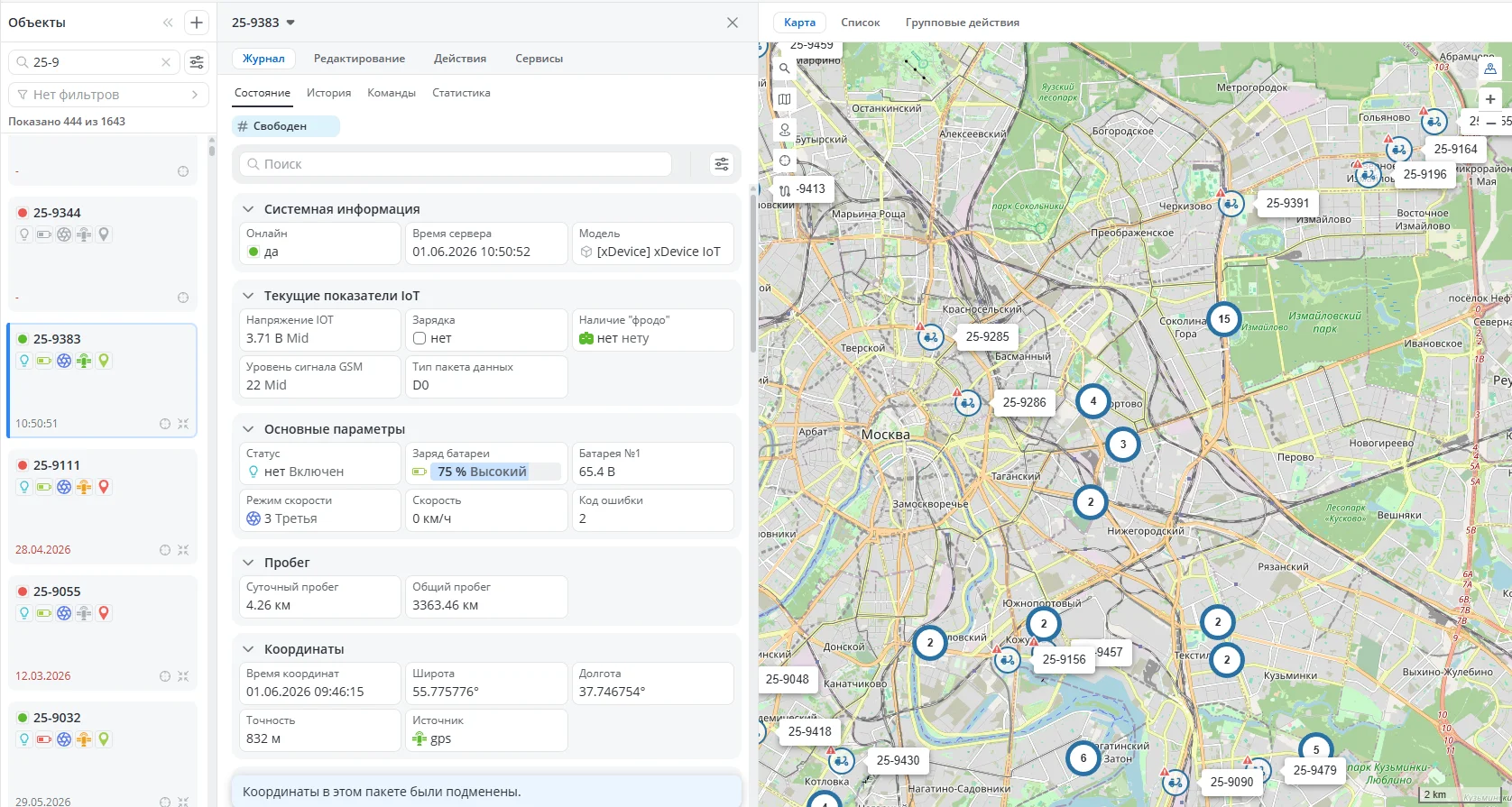This screenshot has height=807, width=1512.
Task: Toggle the Зарядка checkbox
Action: point(419,338)
